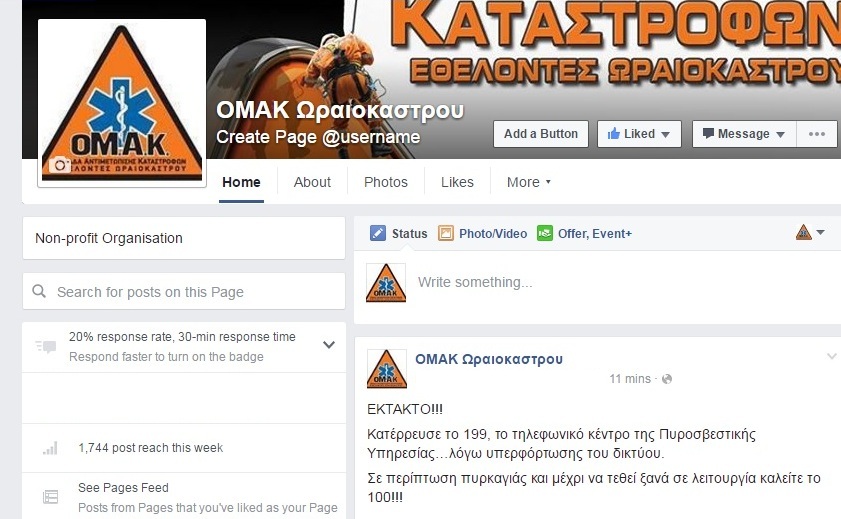Open the OMAK page profile picture

[x=122, y=103]
